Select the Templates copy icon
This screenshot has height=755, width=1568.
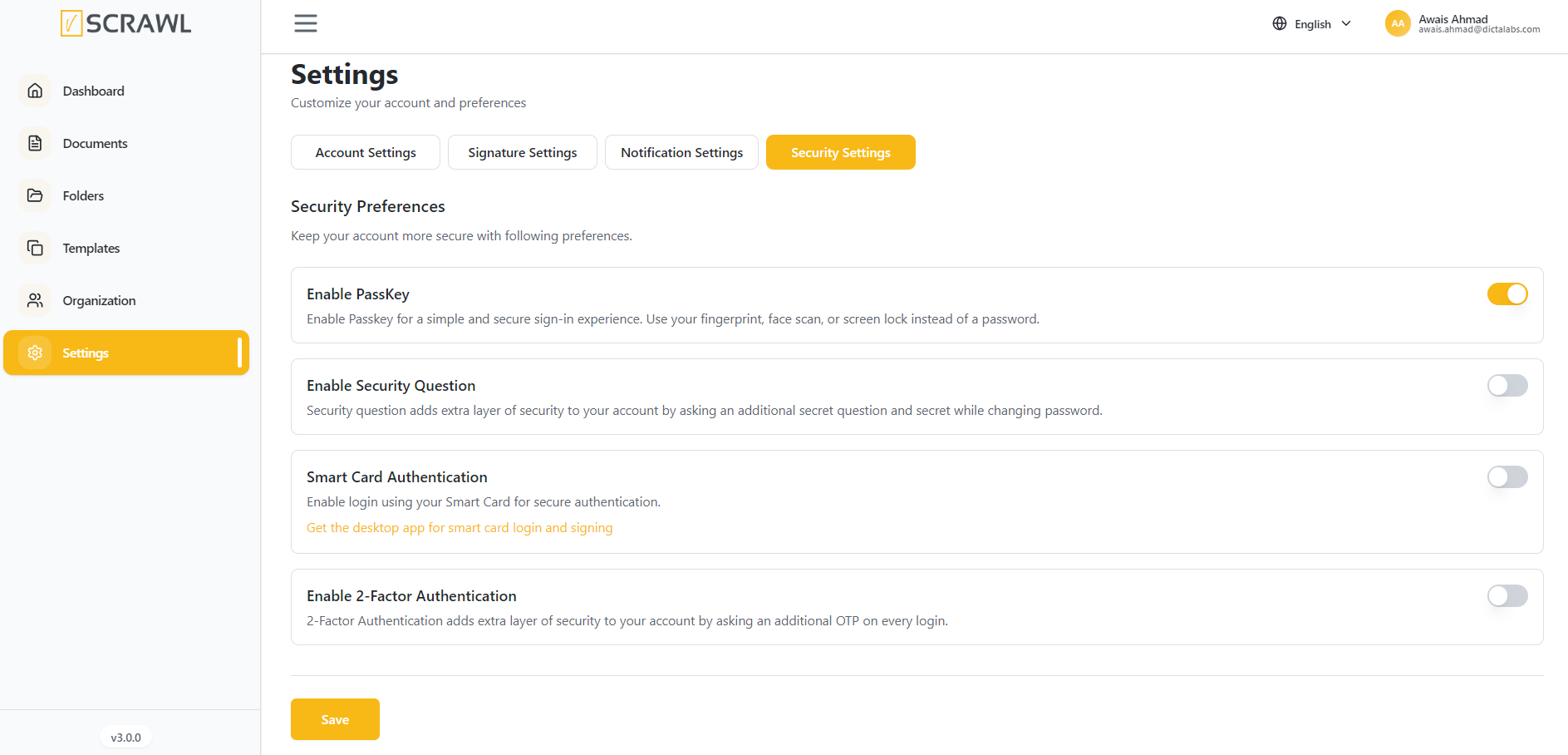[x=35, y=248]
